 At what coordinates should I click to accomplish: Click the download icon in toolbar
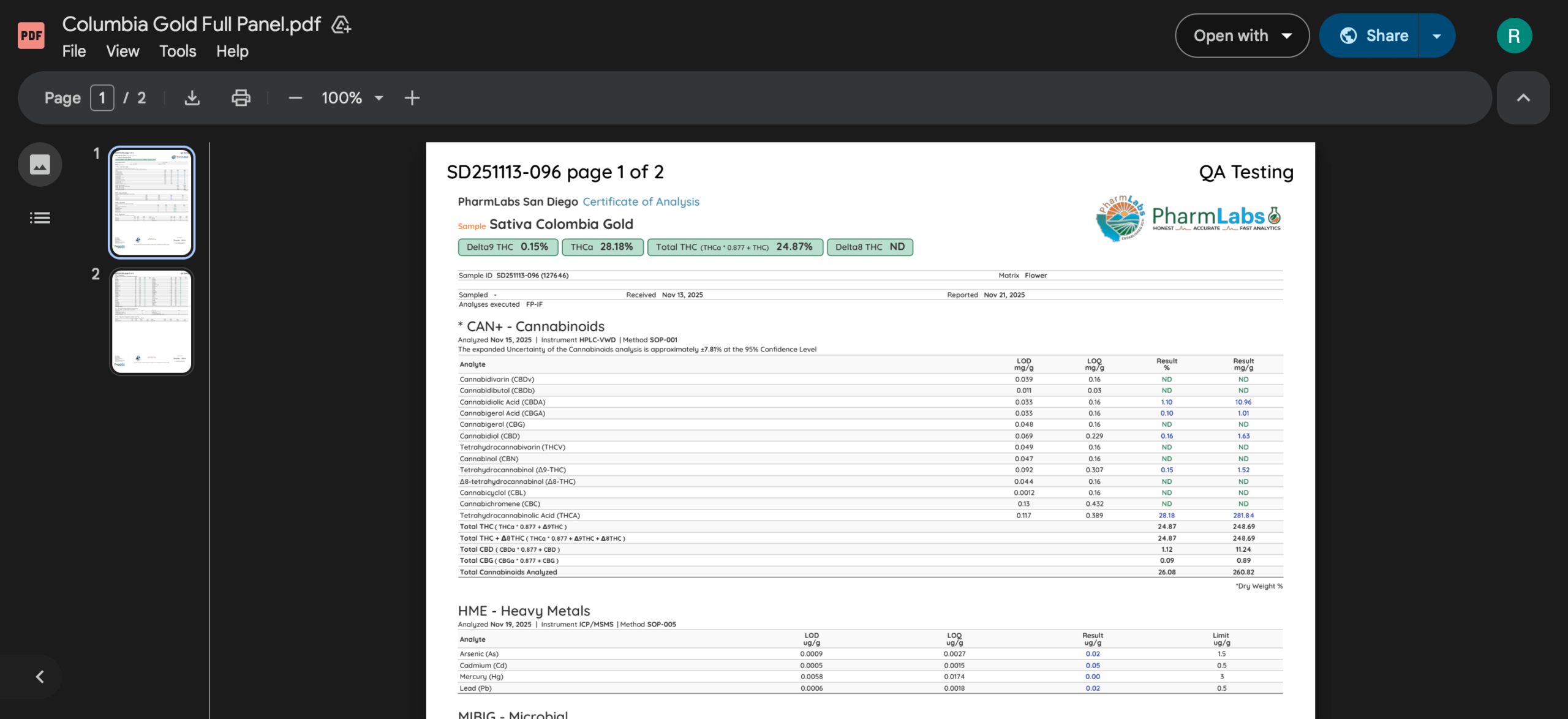point(192,98)
